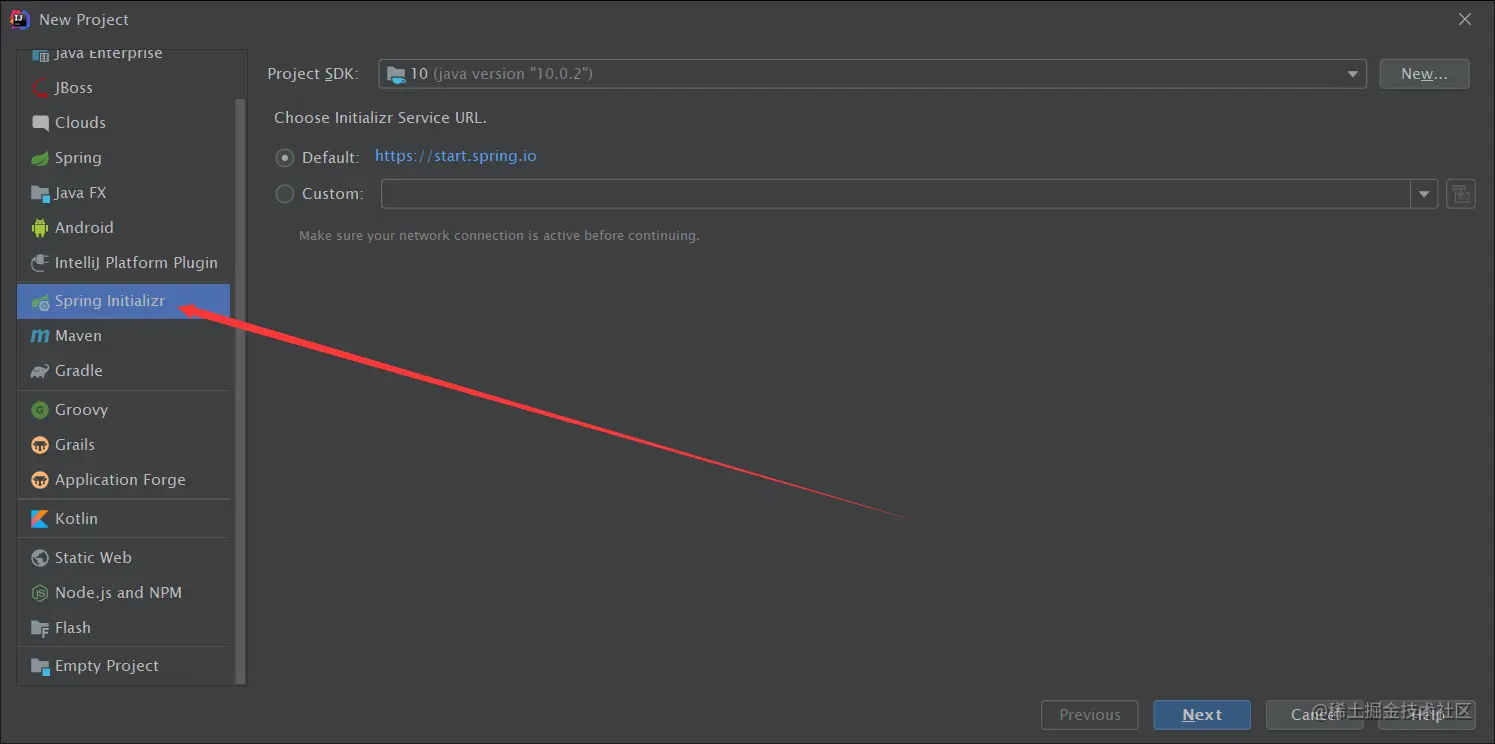Click the Grails icon
Image resolution: width=1495 pixels, height=744 pixels.
40,445
